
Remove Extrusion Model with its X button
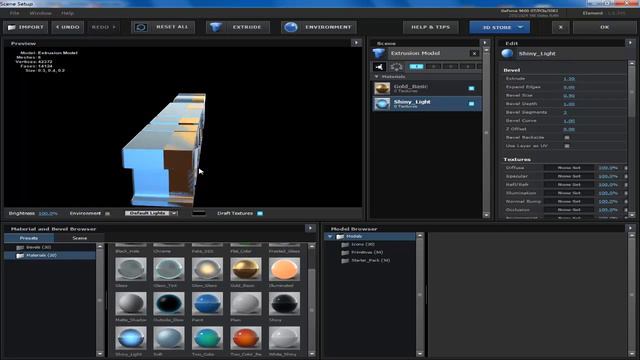click(x=474, y=53)
